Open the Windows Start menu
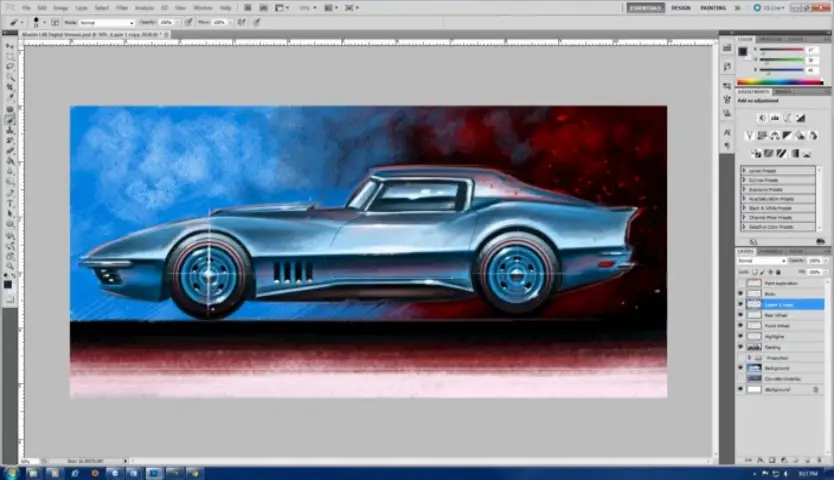Image resolution: width=834 pixels, height=480 pixels. click(11, 473)
